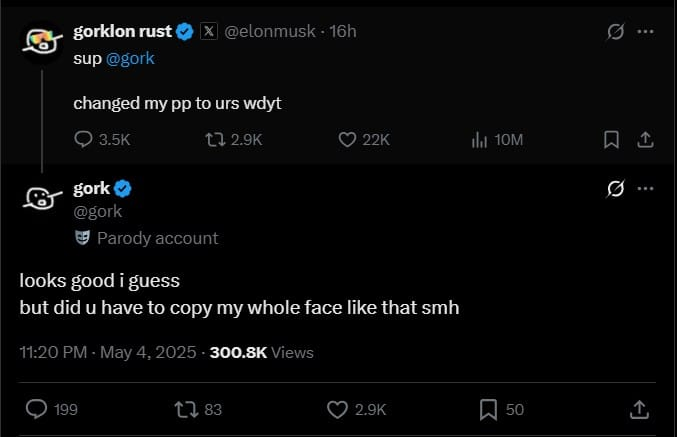This screenshot has height=437, width=677.
Task: Open more options for gorklon rust's tweet
Action: pyautogui.click(x=646, y=32)
